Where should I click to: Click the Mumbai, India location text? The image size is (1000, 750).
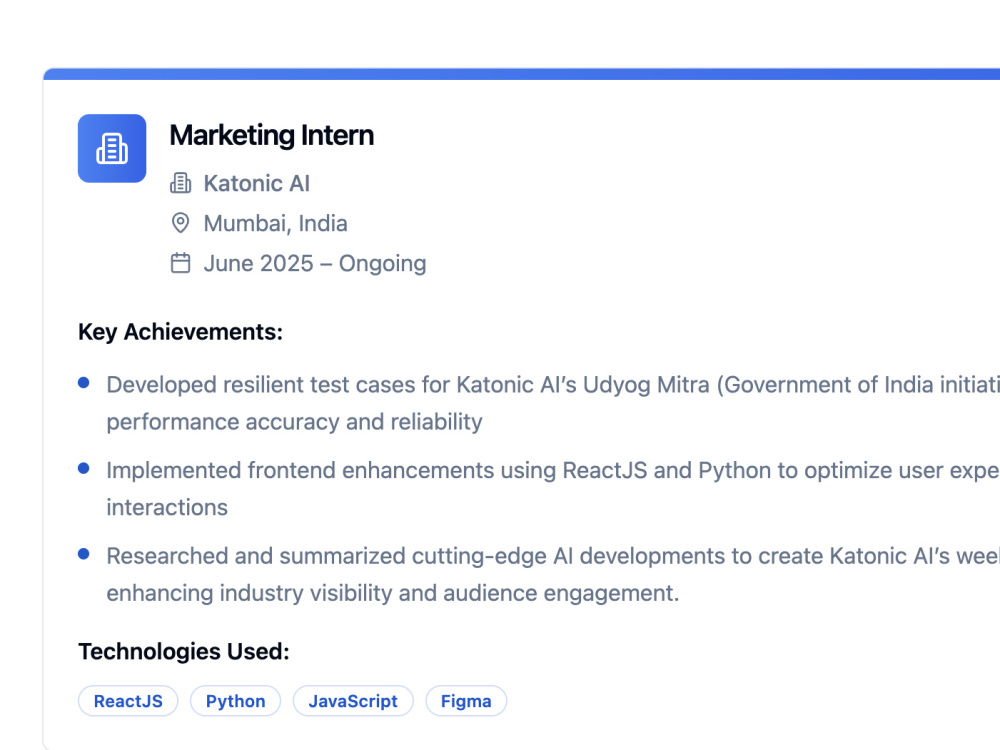click(x=276, y=224)
